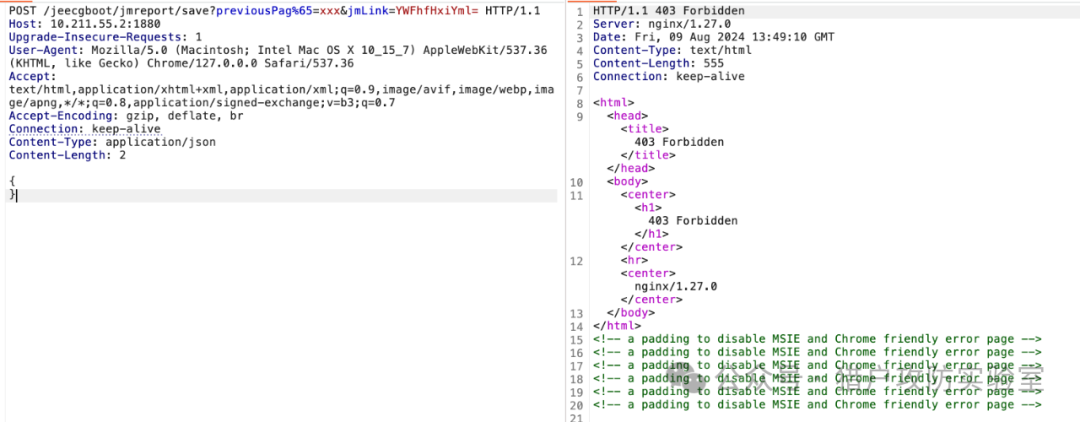Select the Upgrade-Insecure-Requests: 1 header
1080x422 pixels.
pyautogui.click(x=105, y=37)
